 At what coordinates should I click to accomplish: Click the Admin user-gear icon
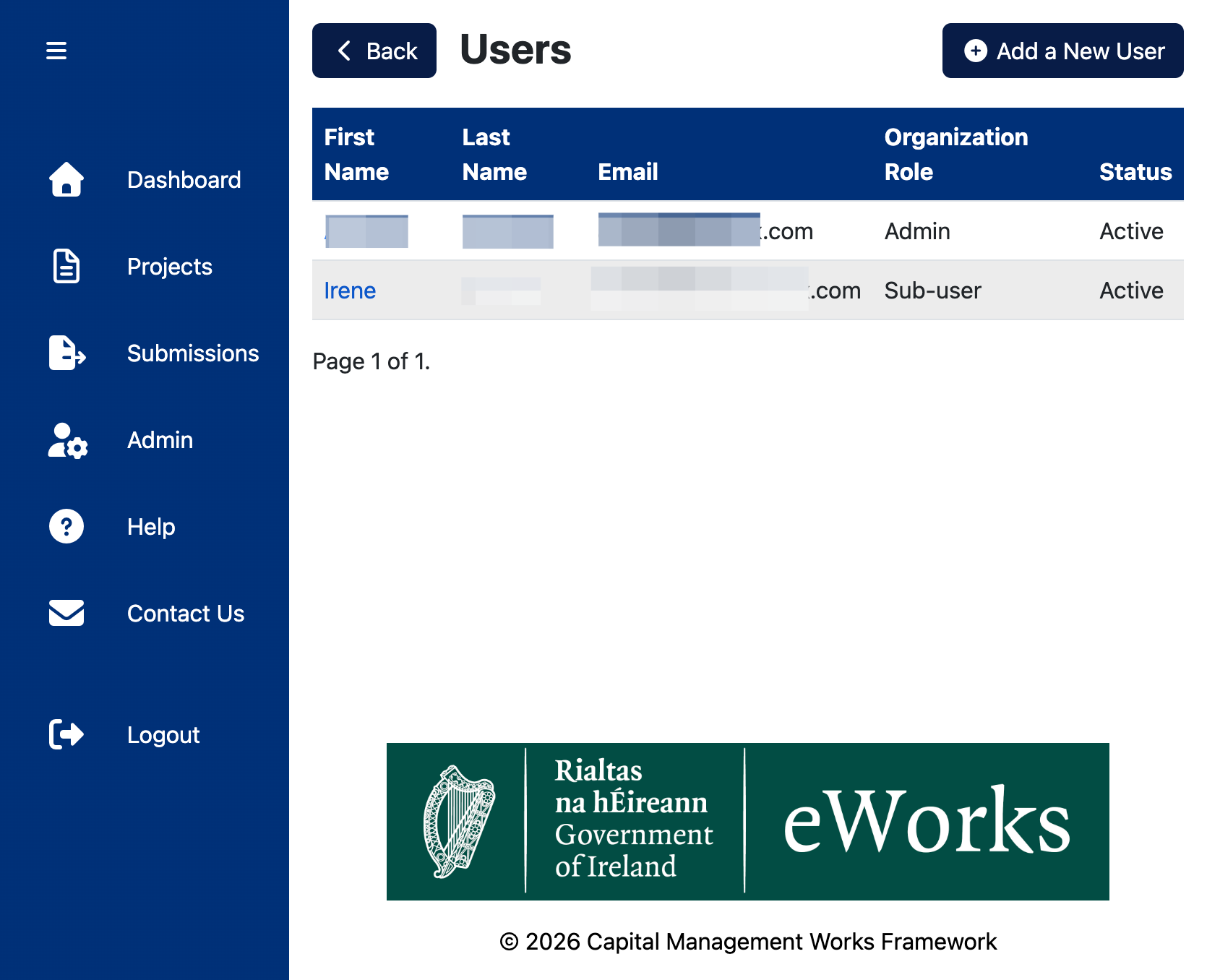coord(68,440)
